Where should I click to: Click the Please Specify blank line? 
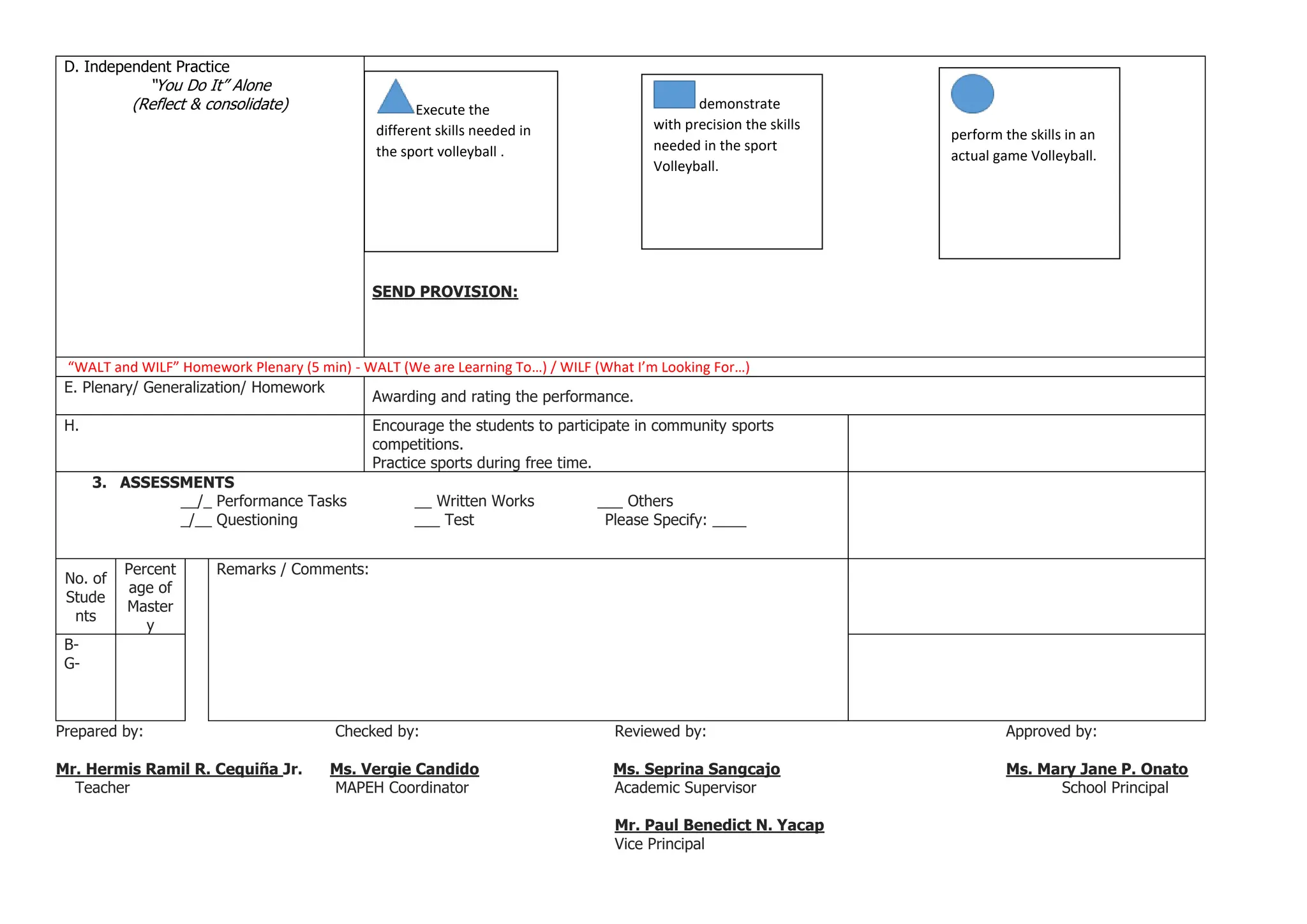tap(729, 523)
